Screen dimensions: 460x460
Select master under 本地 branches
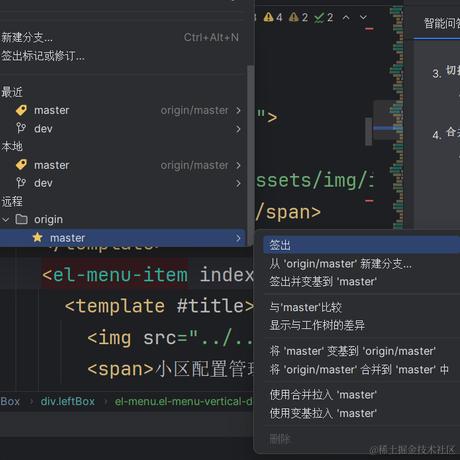pyautogui.click(x=123, y=165)
